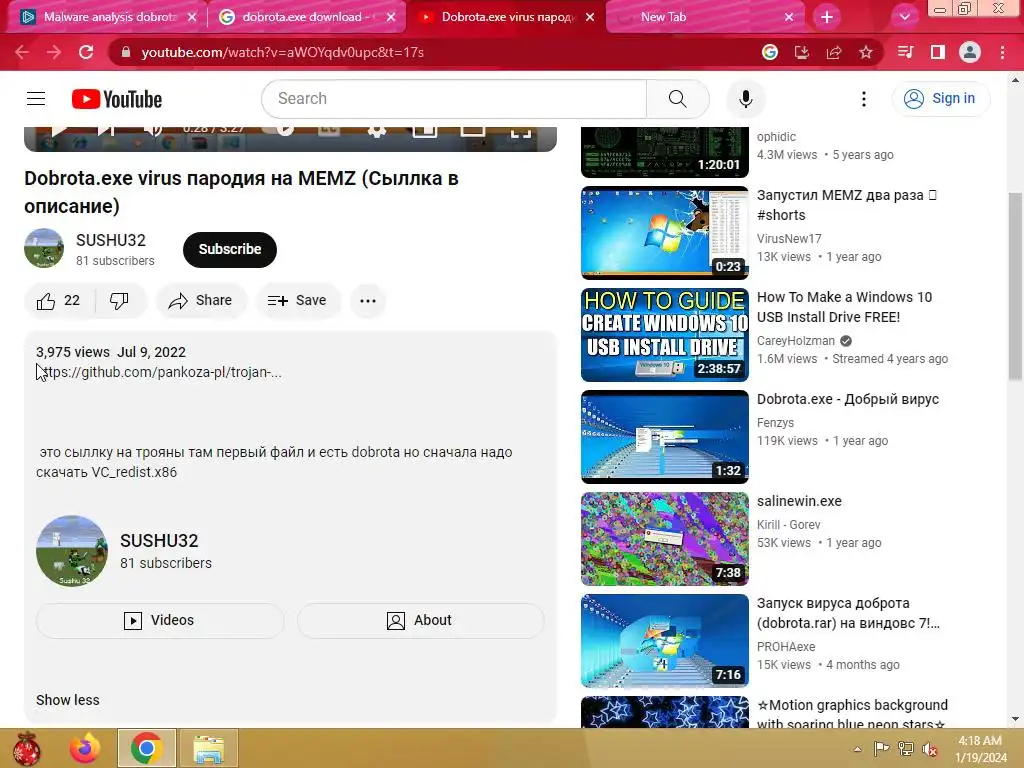1024x768 pixels.
Task: Like the video with thumbs up
Action: coord(58,300)
